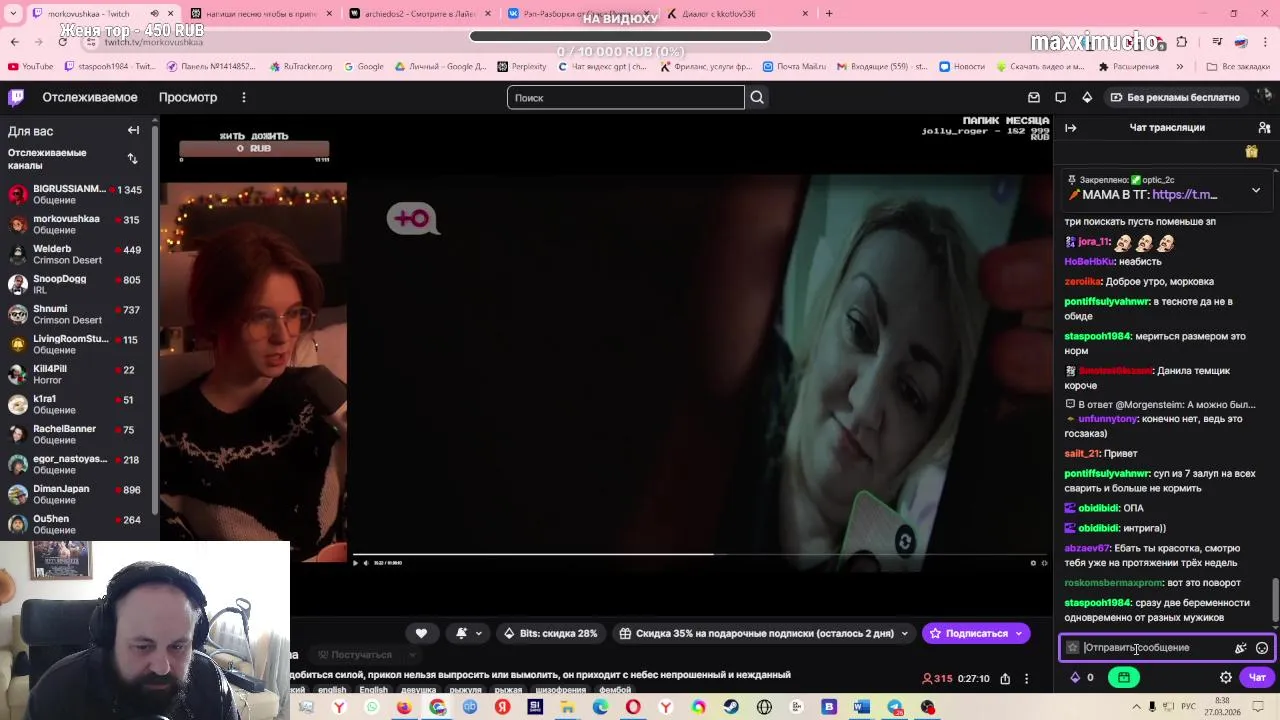The height and width of the screenshot is (720, 1280).
Task: Expand the pinned message chevron in chat
Action: point(1256,190)
